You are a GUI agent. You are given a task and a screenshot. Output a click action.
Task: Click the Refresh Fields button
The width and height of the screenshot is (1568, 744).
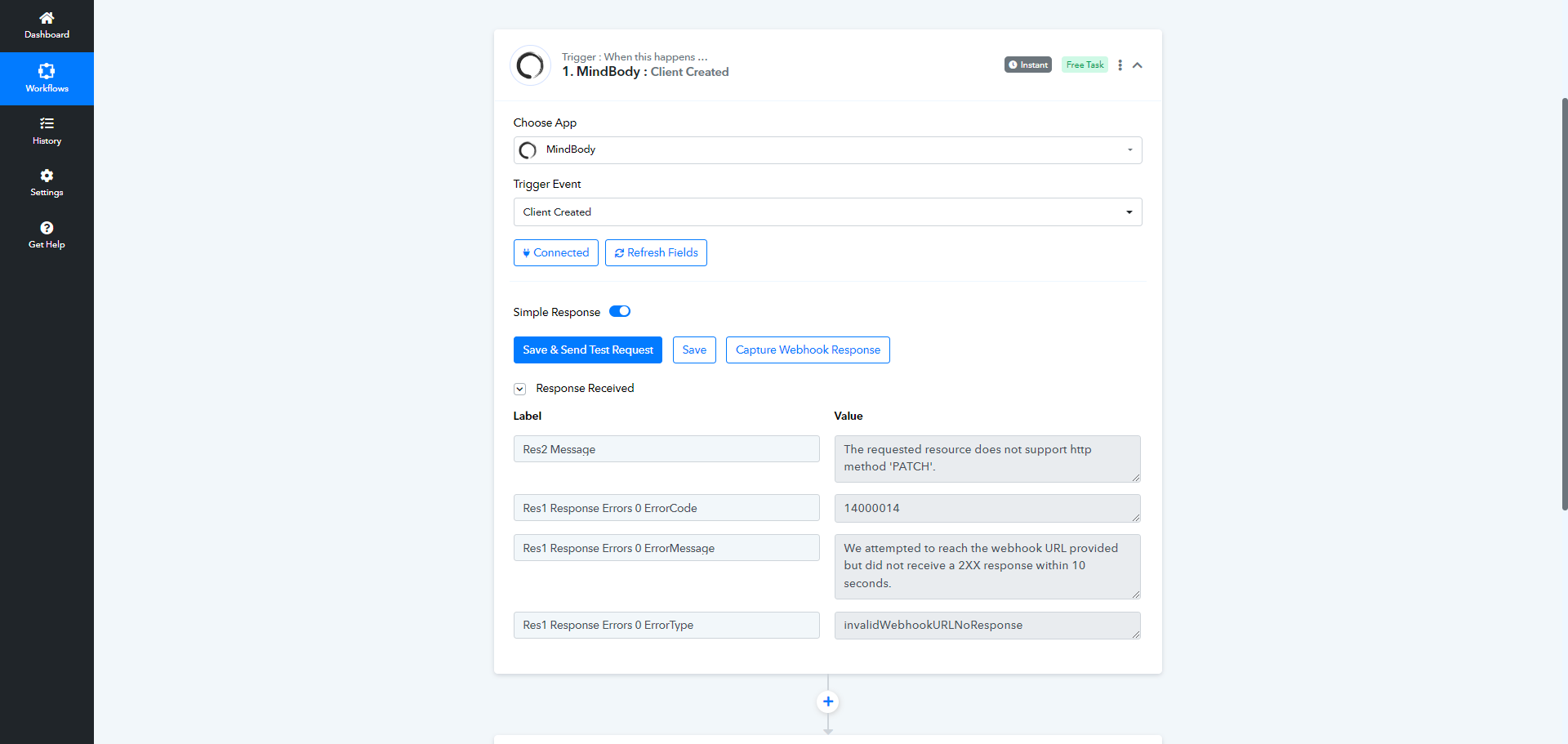(656, 253)
